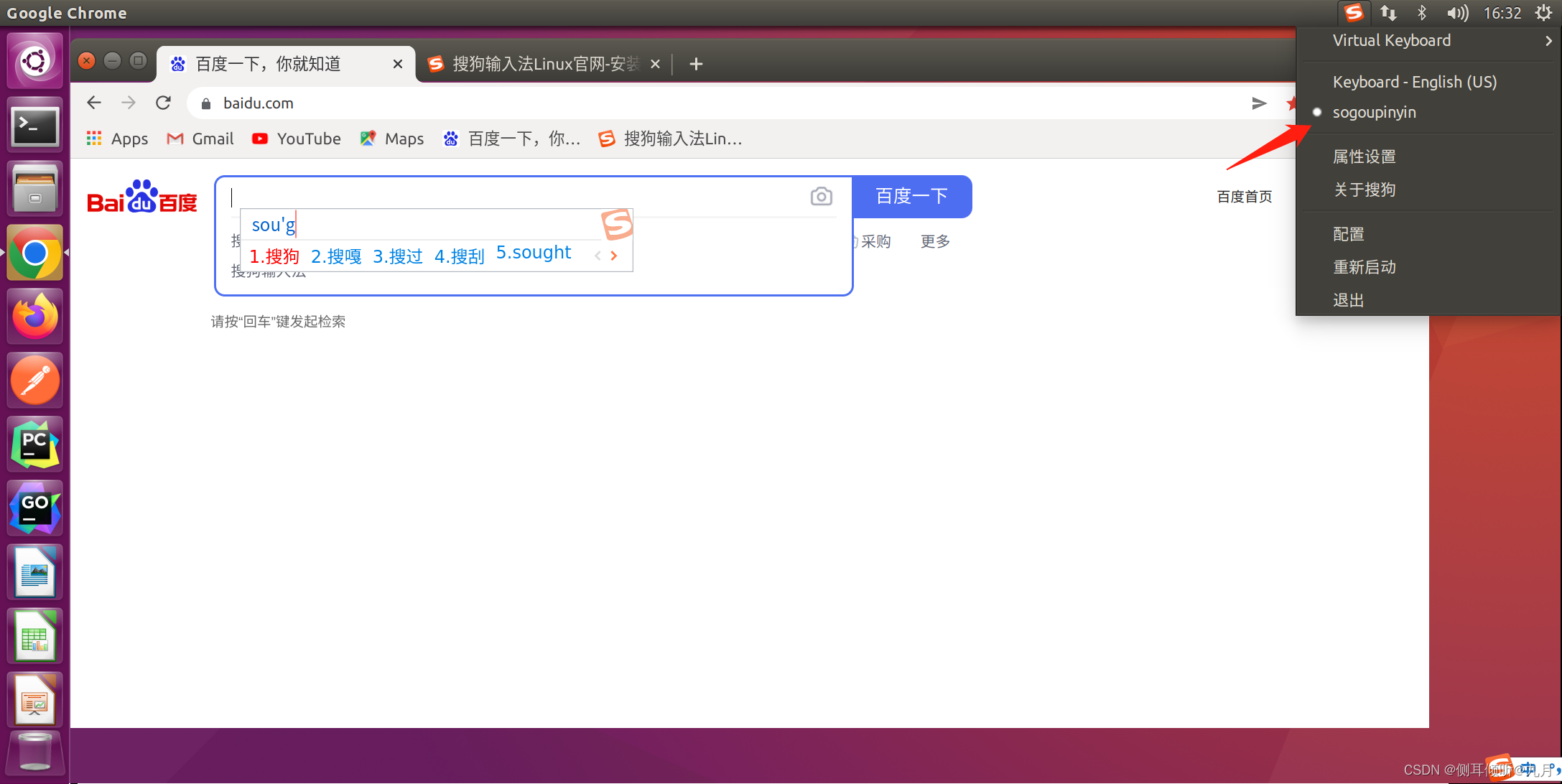This screenshot has width=1562, height=784.
Task: Pick candidate 2.搜嘎
Action: pyautogui.click(x=336, y=256)
